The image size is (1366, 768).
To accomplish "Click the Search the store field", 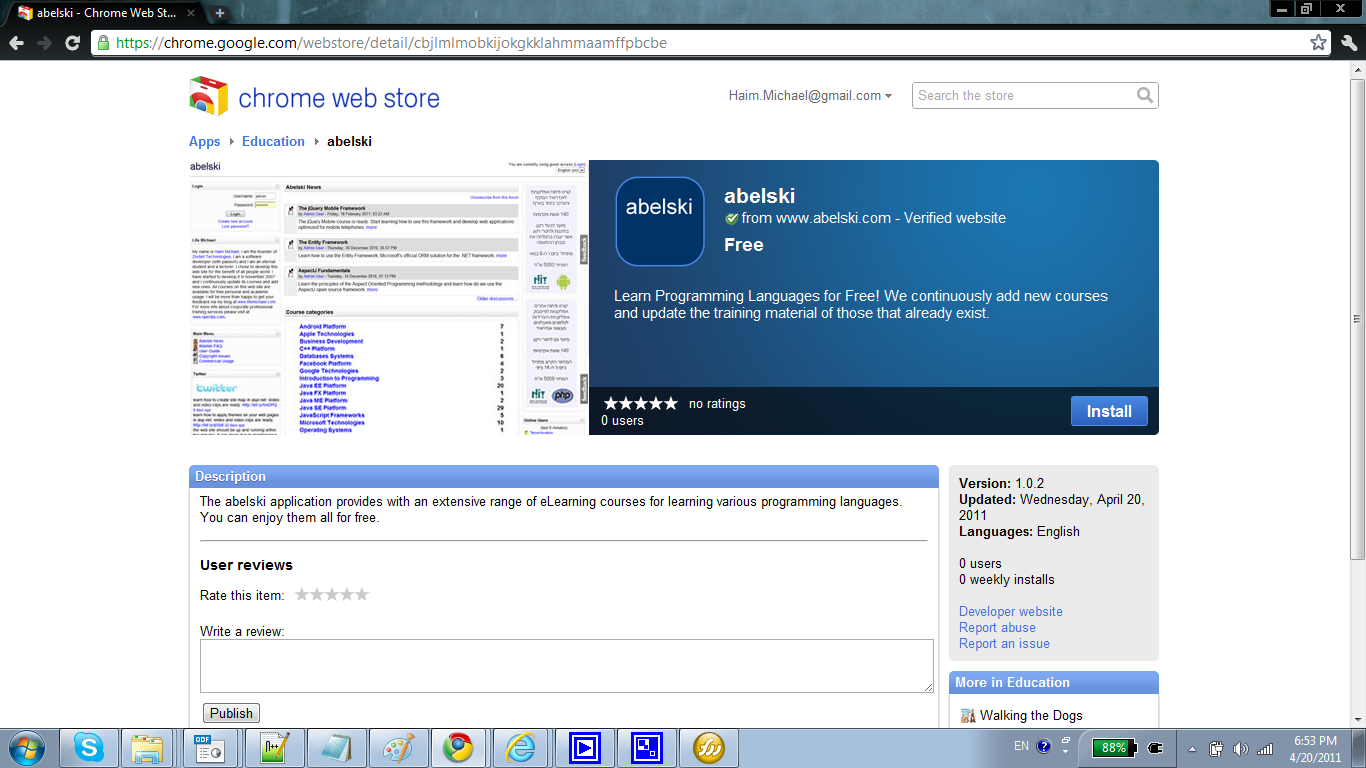I will pos(1025,95).
